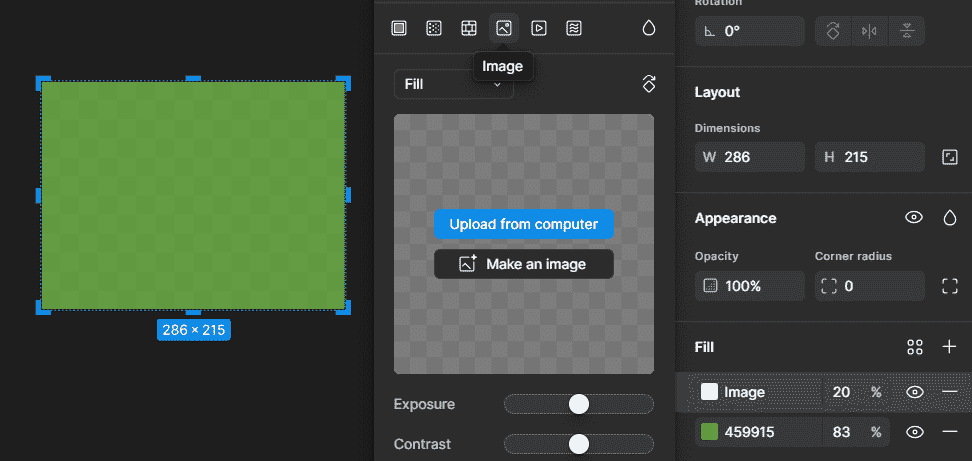
Task: Click Upload from computer button
Action: pos(524,224)
